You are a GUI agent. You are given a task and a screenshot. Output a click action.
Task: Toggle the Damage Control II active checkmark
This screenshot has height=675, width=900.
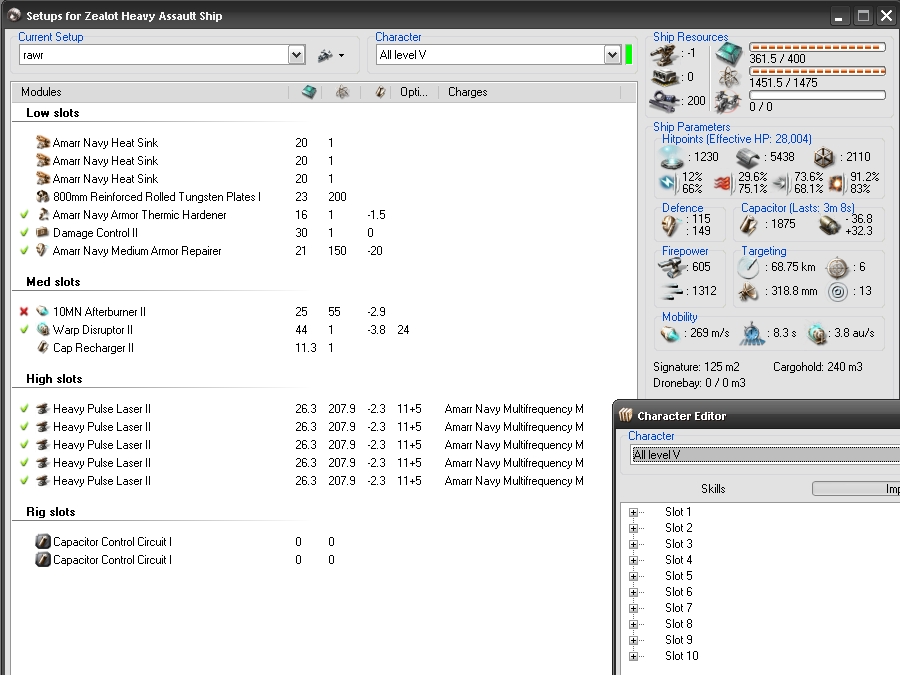pyautogui.click(x=24, y=232)
